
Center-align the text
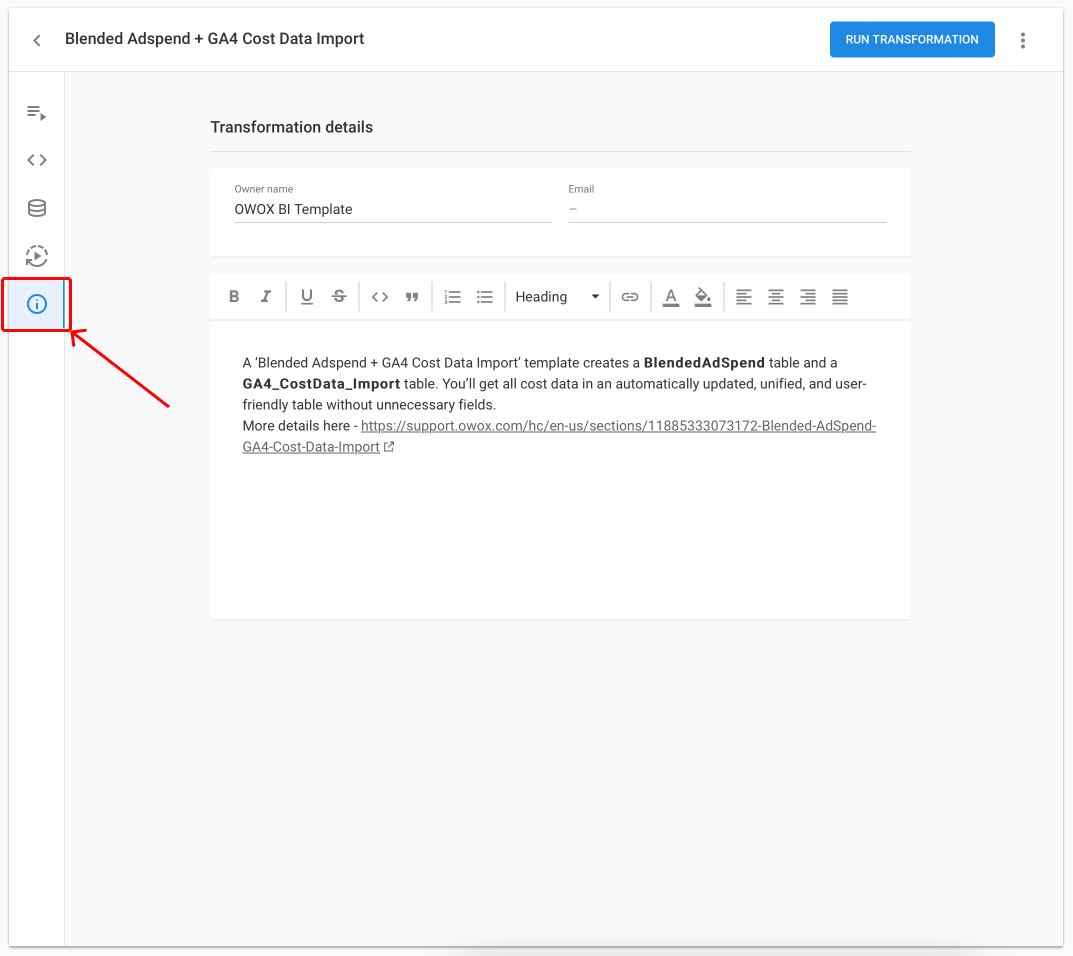(x=775, y=296)
